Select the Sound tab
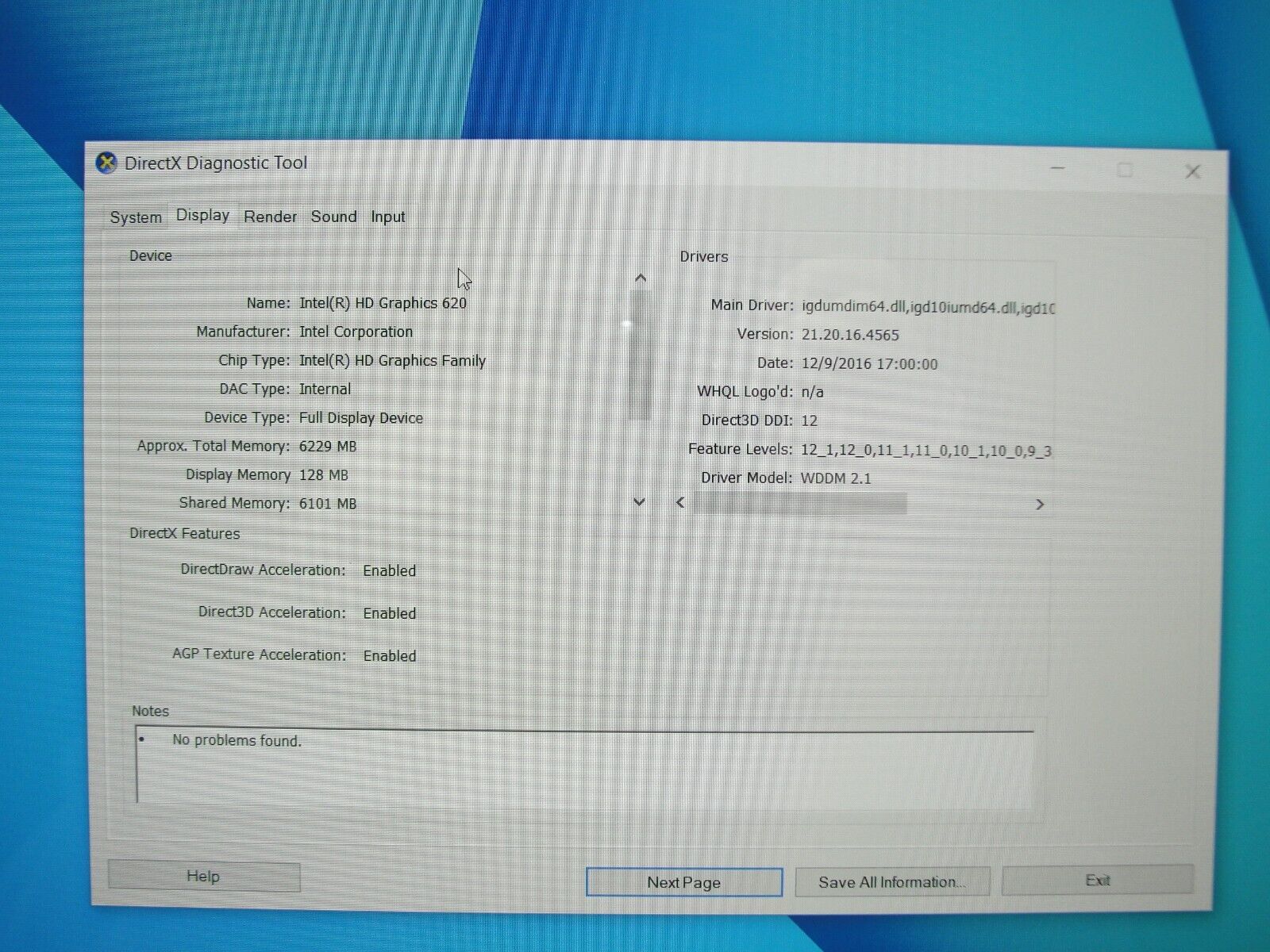 tap(333, 217)
